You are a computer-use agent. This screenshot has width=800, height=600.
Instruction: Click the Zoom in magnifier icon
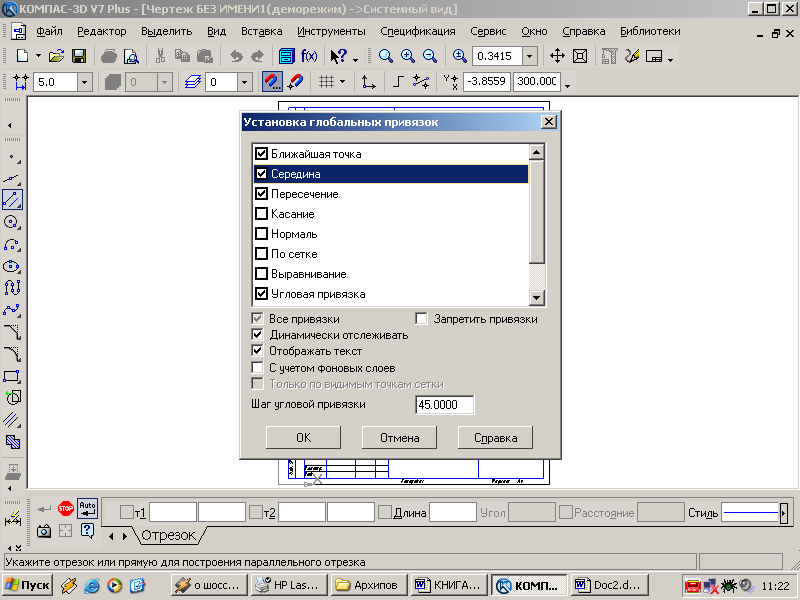(408, 56)
